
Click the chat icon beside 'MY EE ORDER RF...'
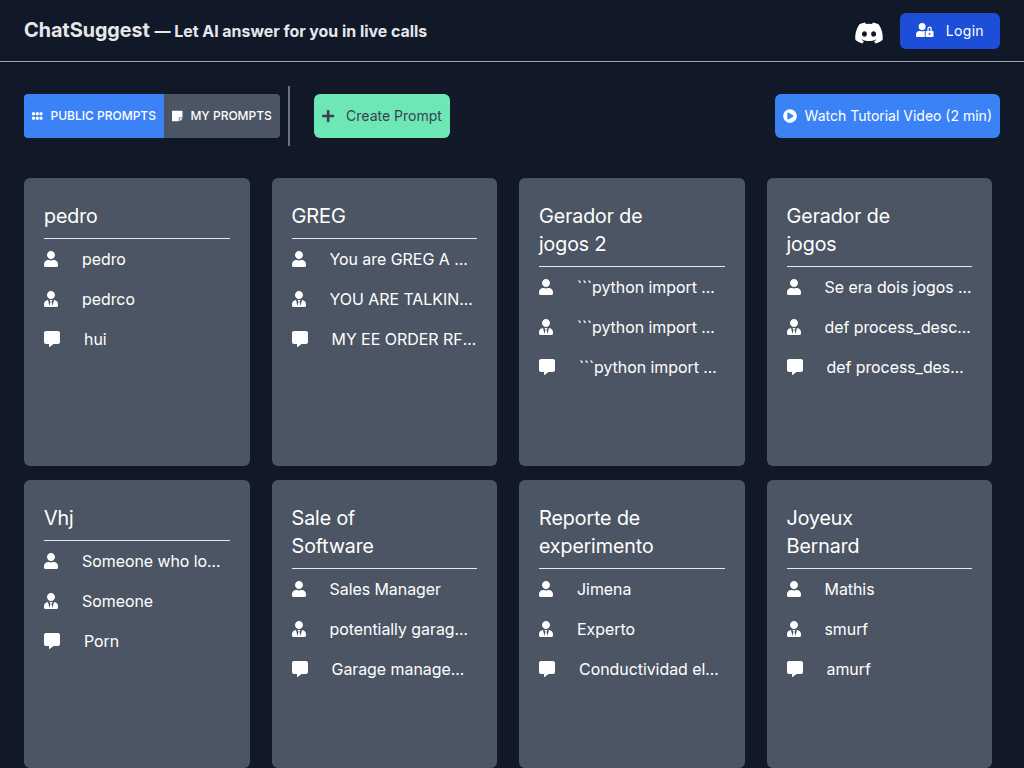coord(300,339)
